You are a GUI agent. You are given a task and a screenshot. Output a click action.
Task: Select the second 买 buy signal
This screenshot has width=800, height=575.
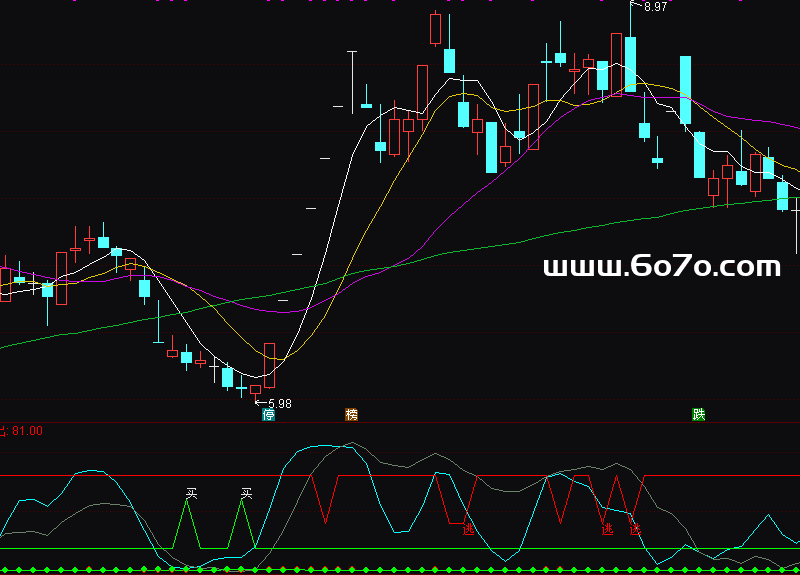pos(247,493)
